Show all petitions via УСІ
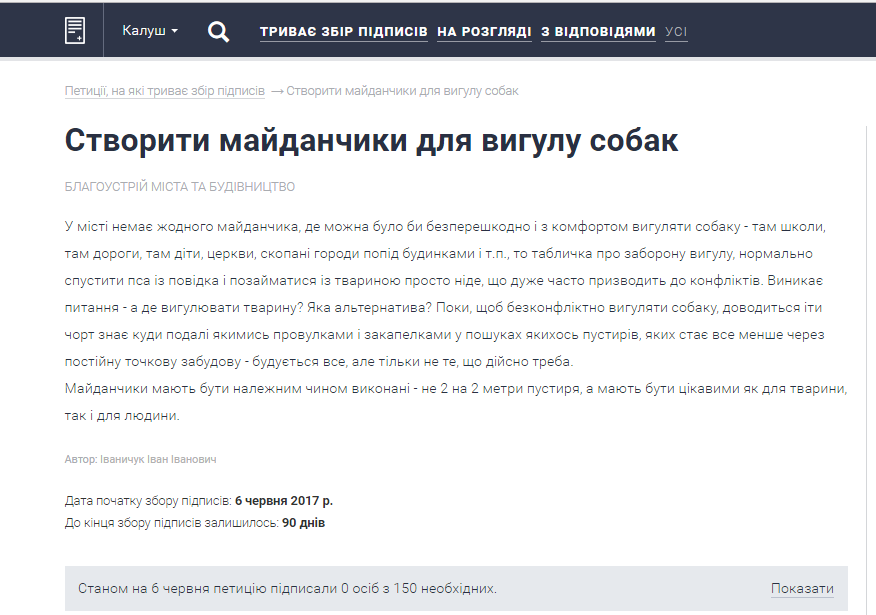 click(676, 32)
